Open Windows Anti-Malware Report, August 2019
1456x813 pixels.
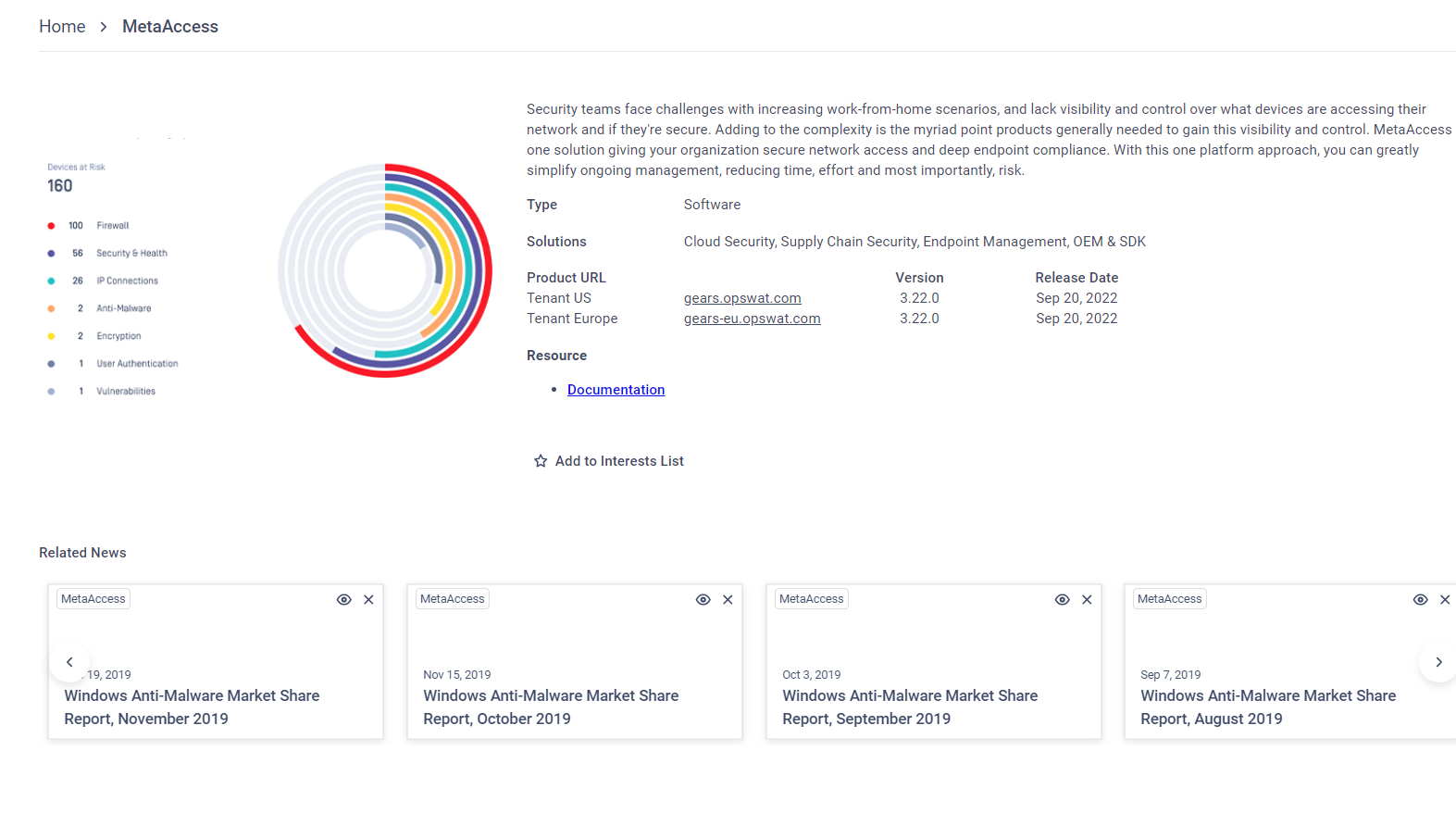click(1268, 707)
